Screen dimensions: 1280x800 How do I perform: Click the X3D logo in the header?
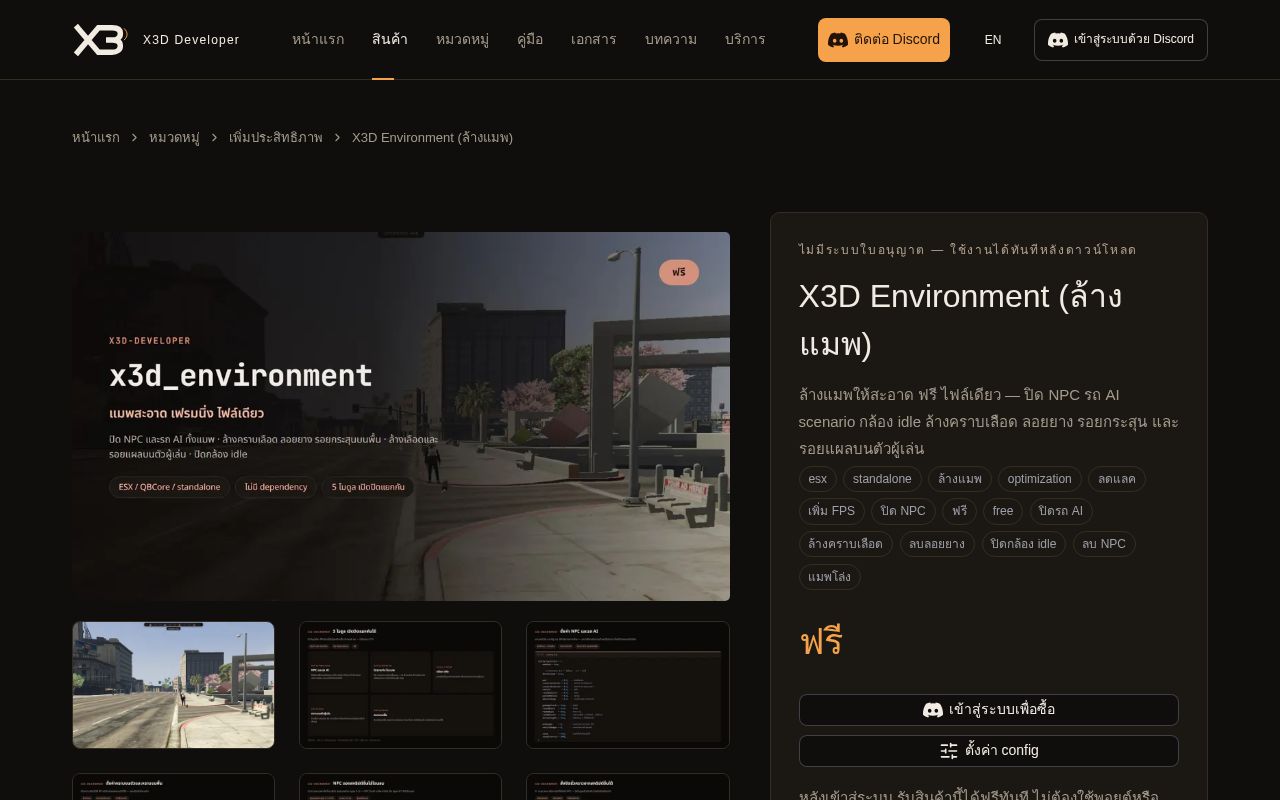pyautogui.click(x=100, y=40)
